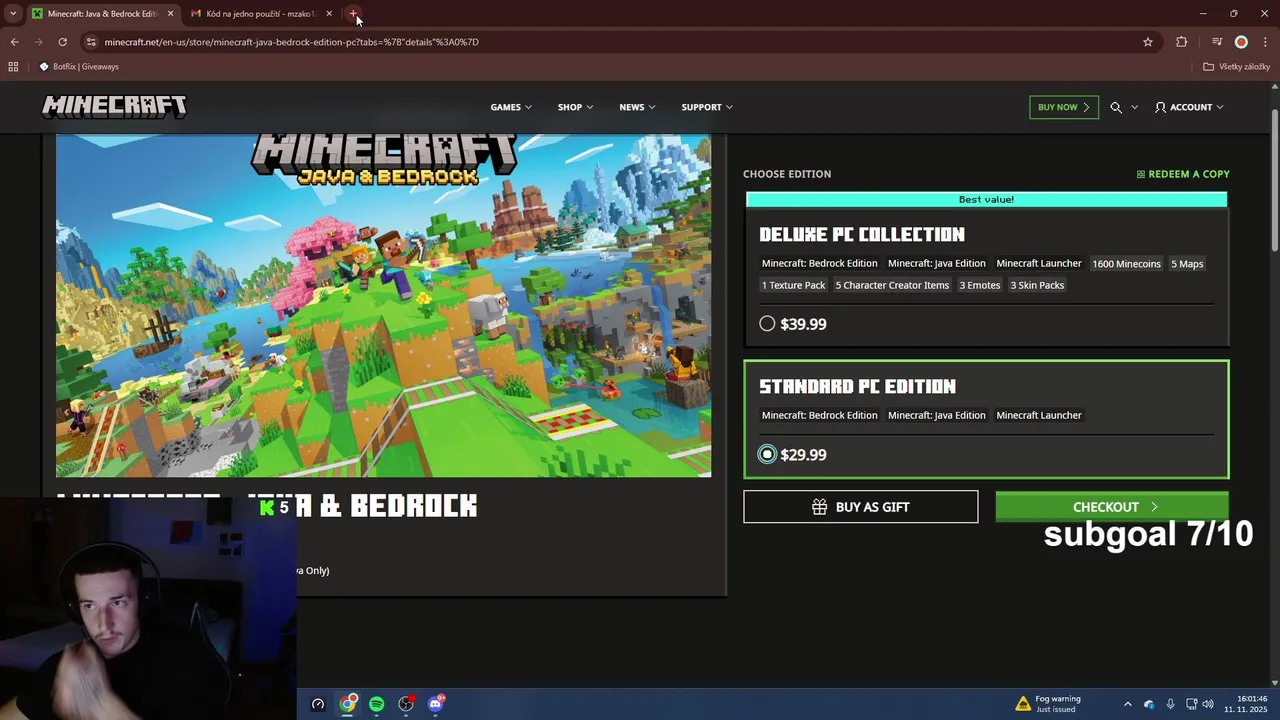The height and width of the screenshot is (720, 1280).
Task: Click the Best value! banner
Action: [x=986, y=200]
